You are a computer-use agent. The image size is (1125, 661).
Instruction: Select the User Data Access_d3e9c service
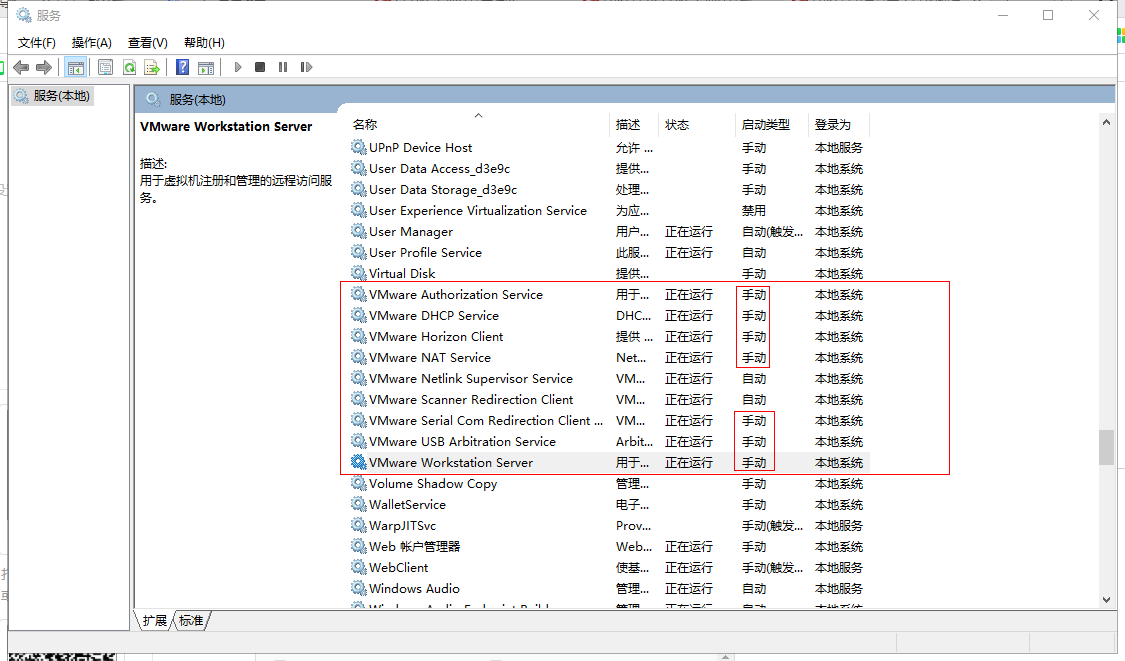[608, 169]
